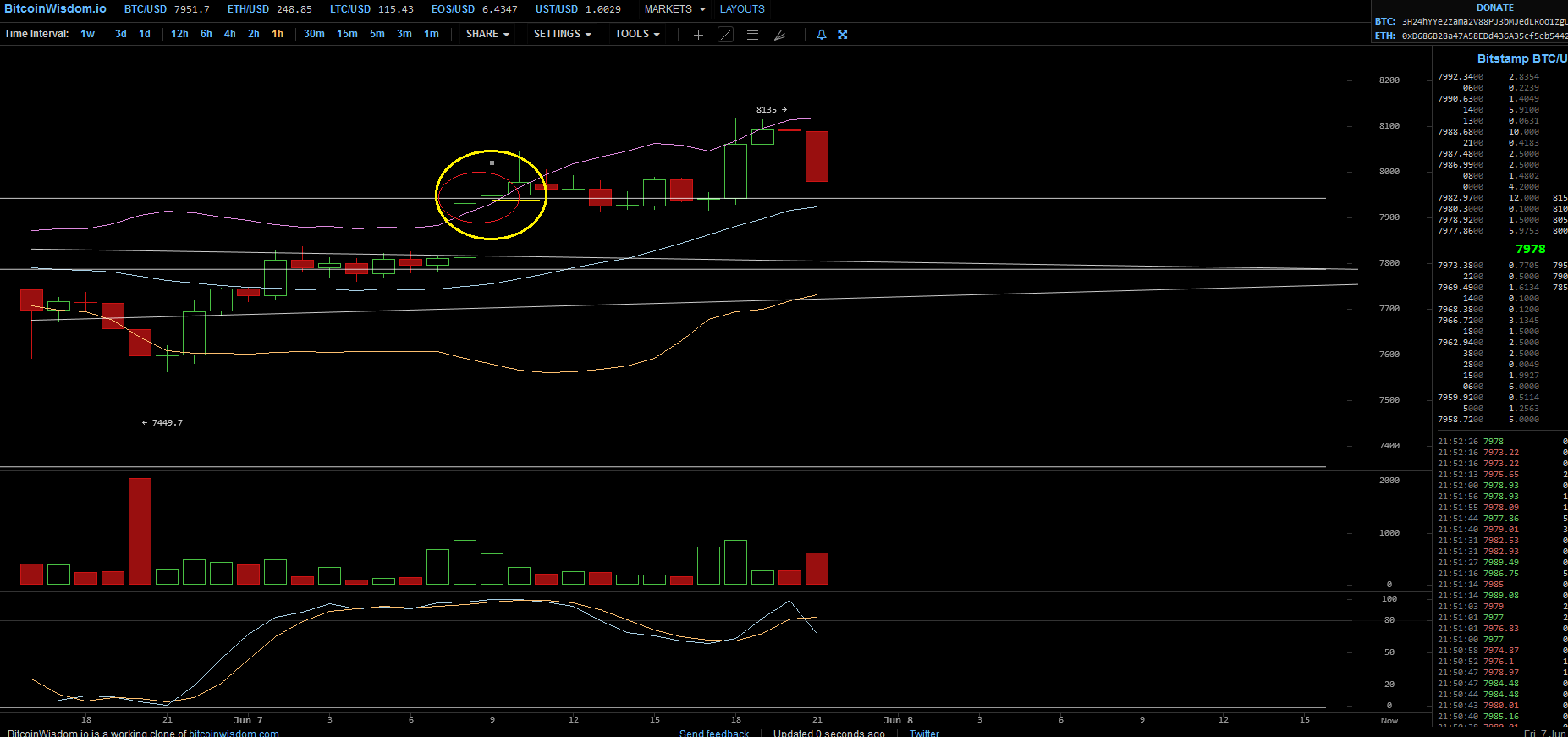Click the 8200 price axis label
Image resolution: width=1568 pixels, height=737 pixels.
(x=1389, y=80)
